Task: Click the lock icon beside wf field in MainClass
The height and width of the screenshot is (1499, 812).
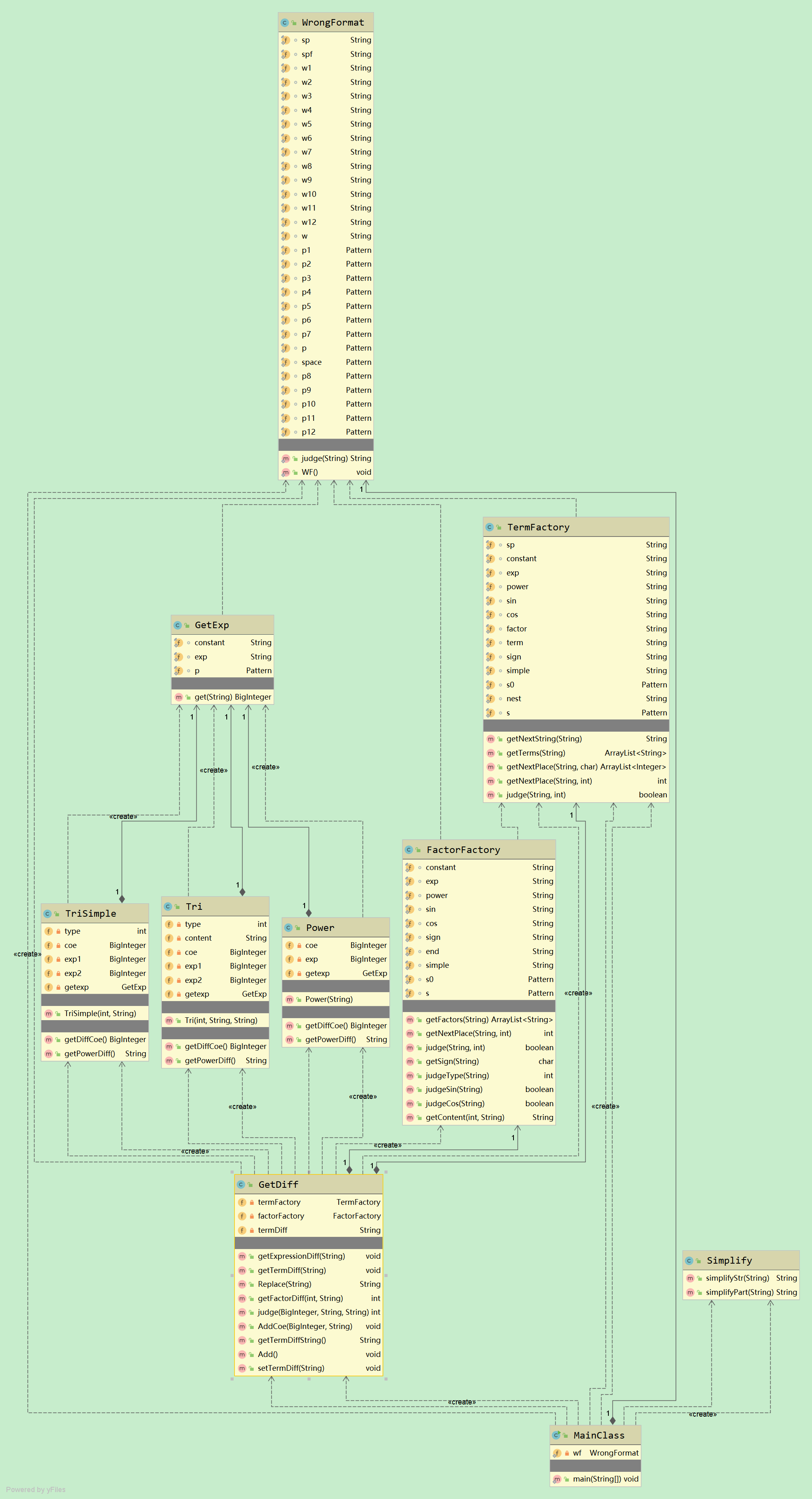Action: click(x=567, y=1453)
